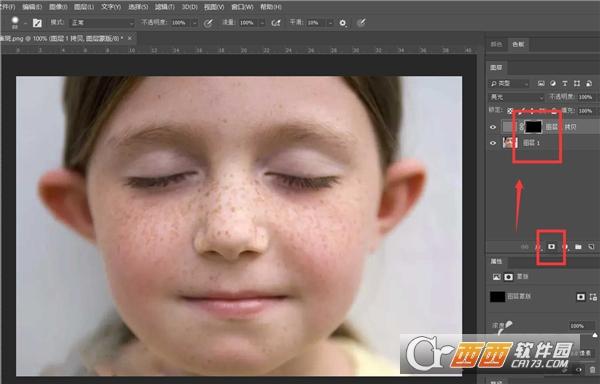
Task: Toggle the brush settings panel icon
Action: point(37,23)
